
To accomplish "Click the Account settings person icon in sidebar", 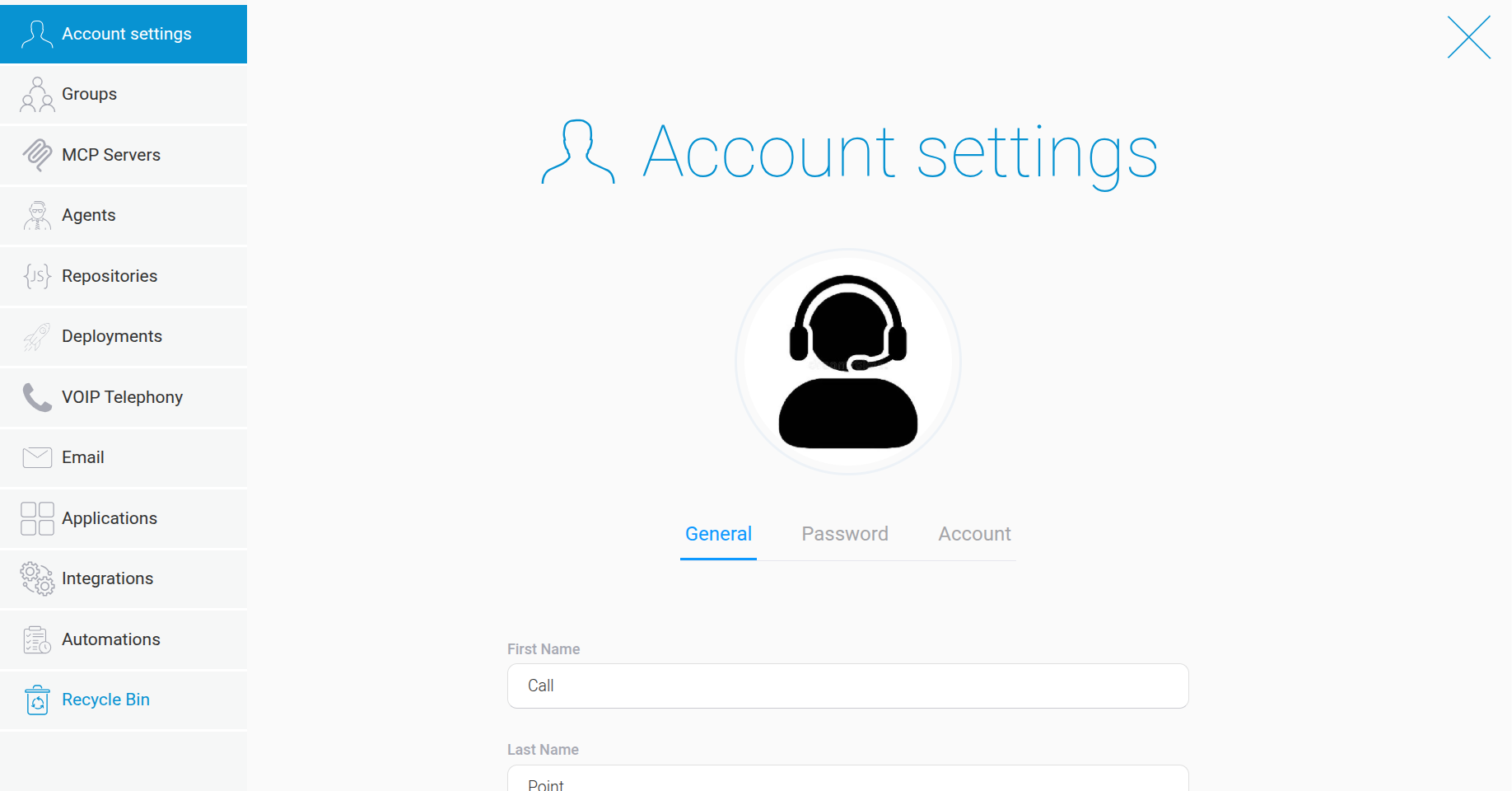I will click(x=37, y=34).
